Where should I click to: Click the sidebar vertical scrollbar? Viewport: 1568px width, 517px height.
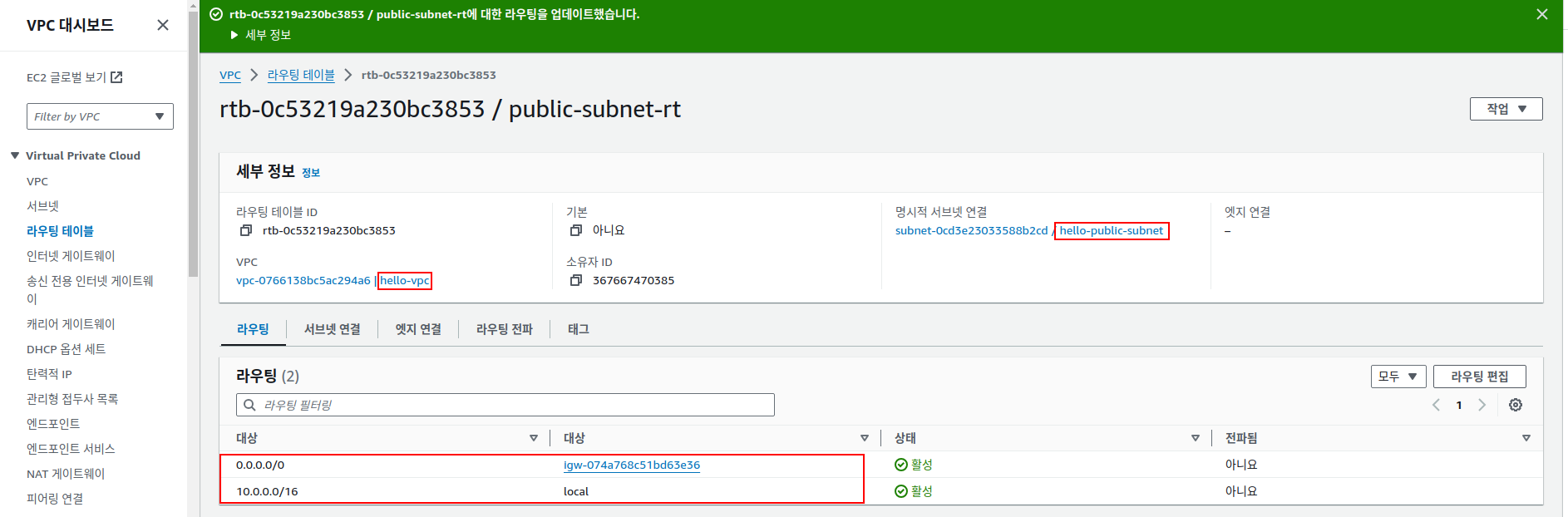pos(193,145)
